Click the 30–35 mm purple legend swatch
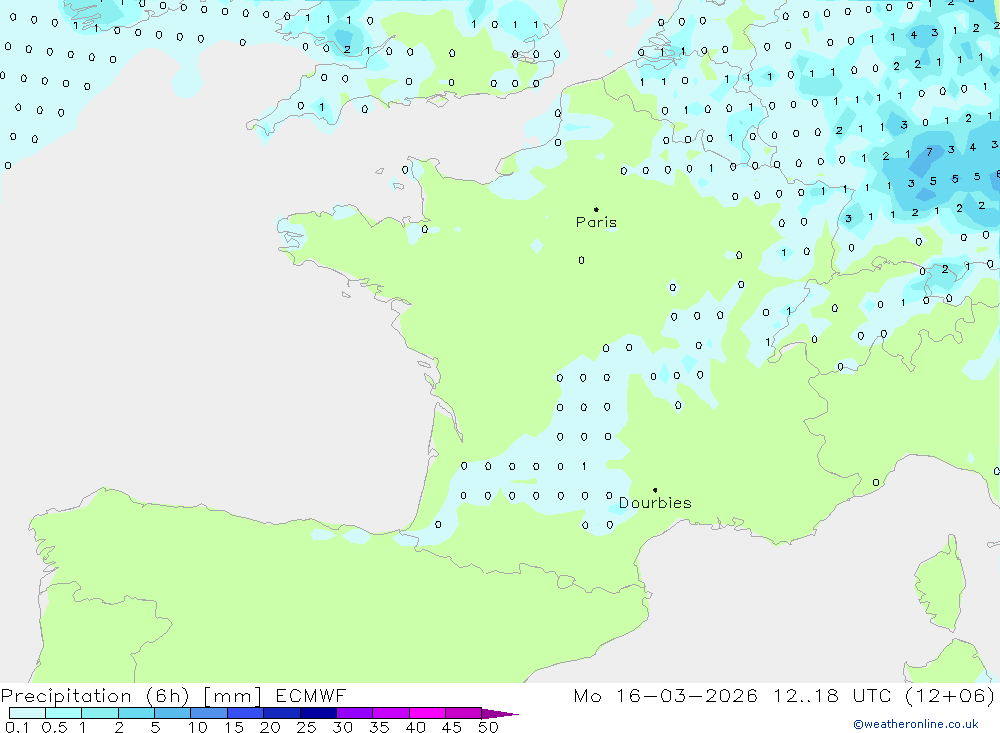The image size is (1000, 733). tap(355, 713)
